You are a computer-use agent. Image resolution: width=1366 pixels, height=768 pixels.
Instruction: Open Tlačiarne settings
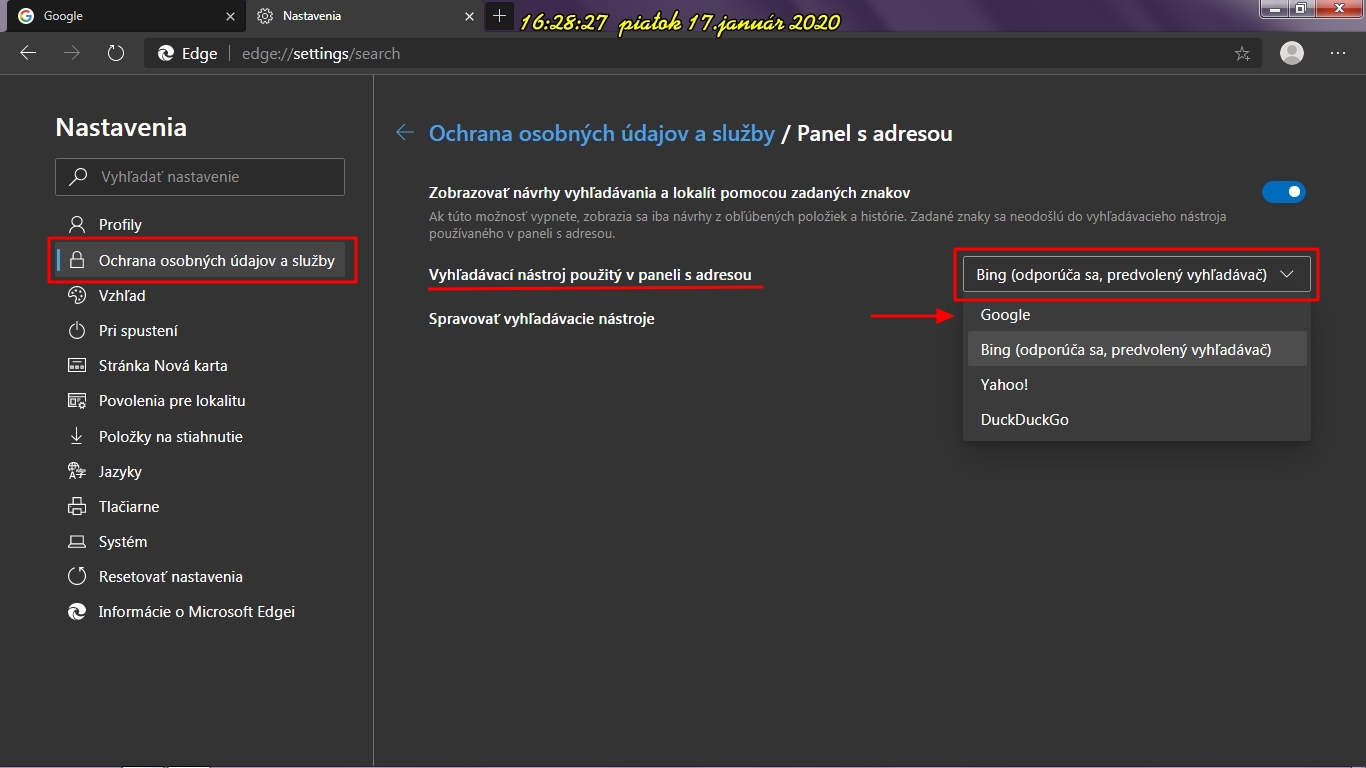[x=200, y=506]
